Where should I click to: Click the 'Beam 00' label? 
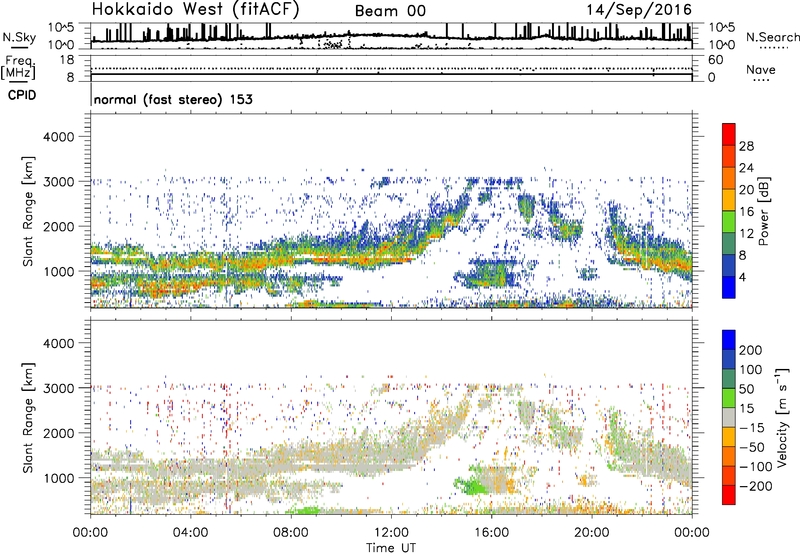[x=390, y=11]
